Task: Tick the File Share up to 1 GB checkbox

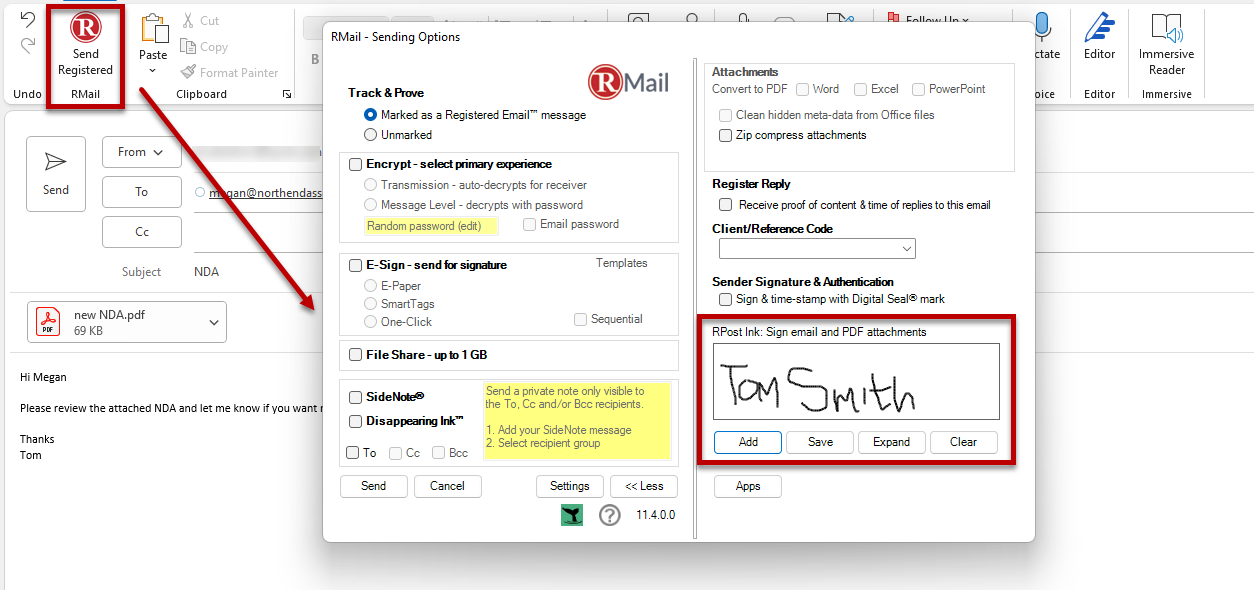Action: (355, 354)
